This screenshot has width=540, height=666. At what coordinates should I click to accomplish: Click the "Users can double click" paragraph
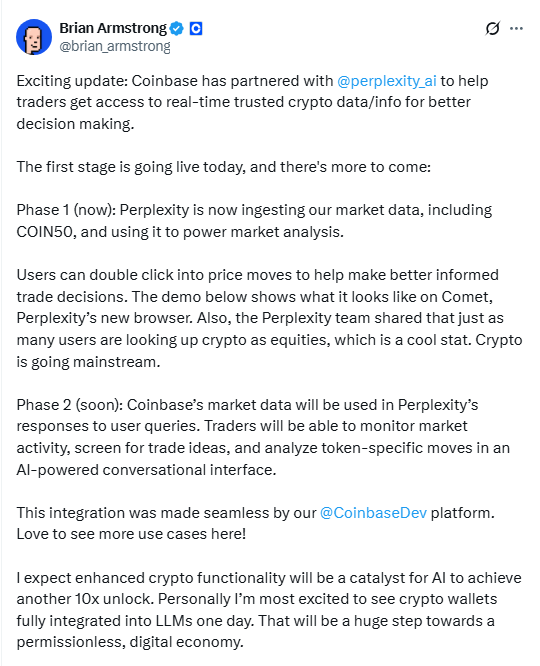coord(269,318)
